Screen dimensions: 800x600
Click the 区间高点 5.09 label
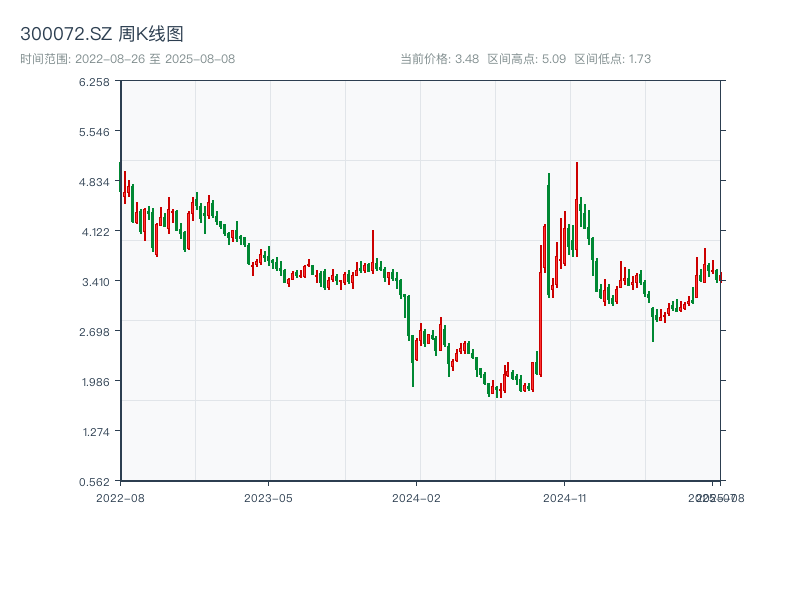click(527, 59)
